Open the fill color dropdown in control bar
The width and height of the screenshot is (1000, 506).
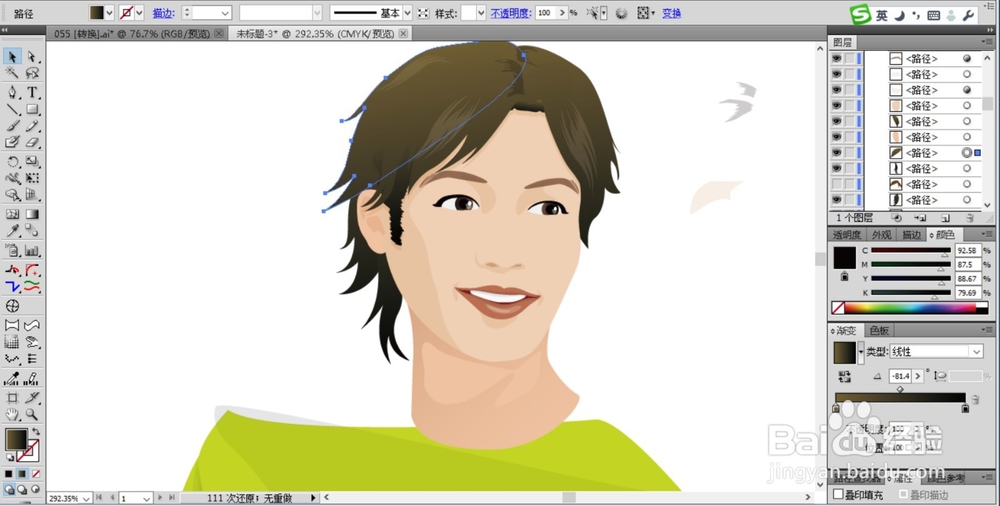coord(109,13)
